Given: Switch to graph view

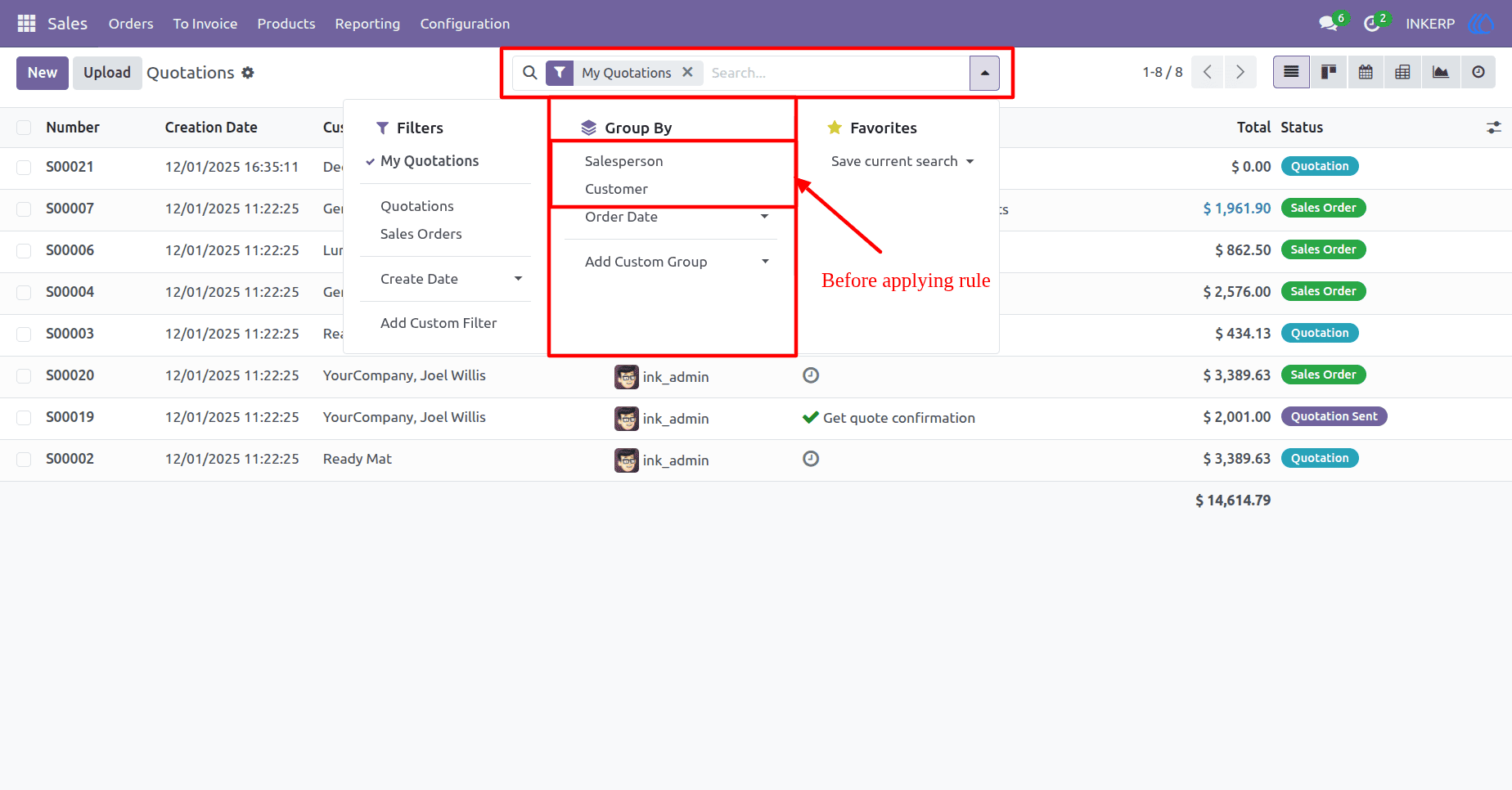Looking at the screenshot, I should point(1440,72).
